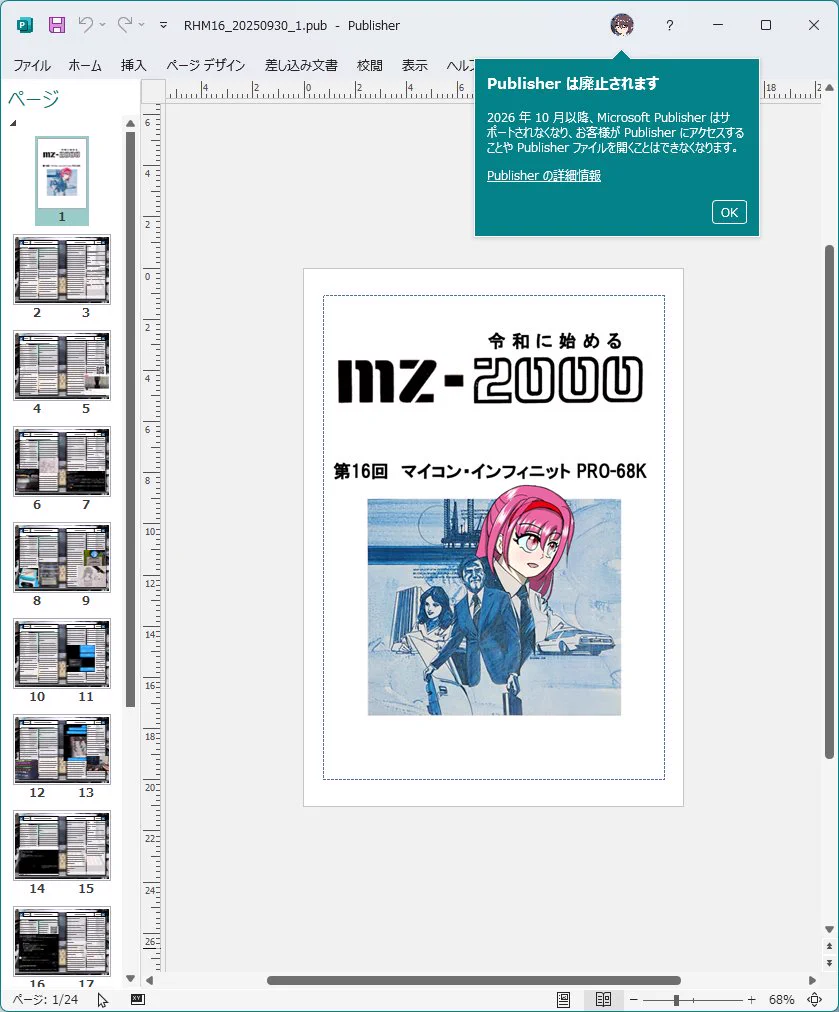The width and height of the screenshot is (839, 1012).
Task: Select the pages 4-5 spread thumbnail
Action: click(x=62, y=366)
